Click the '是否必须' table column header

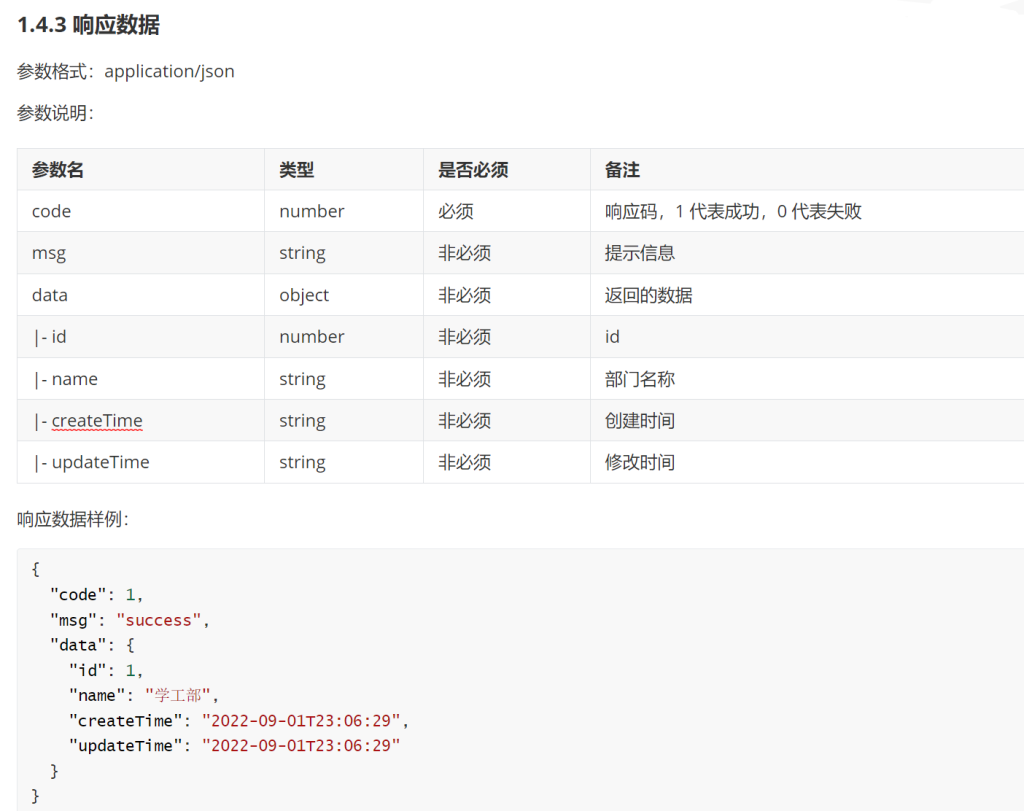click(x=473, y=170)
